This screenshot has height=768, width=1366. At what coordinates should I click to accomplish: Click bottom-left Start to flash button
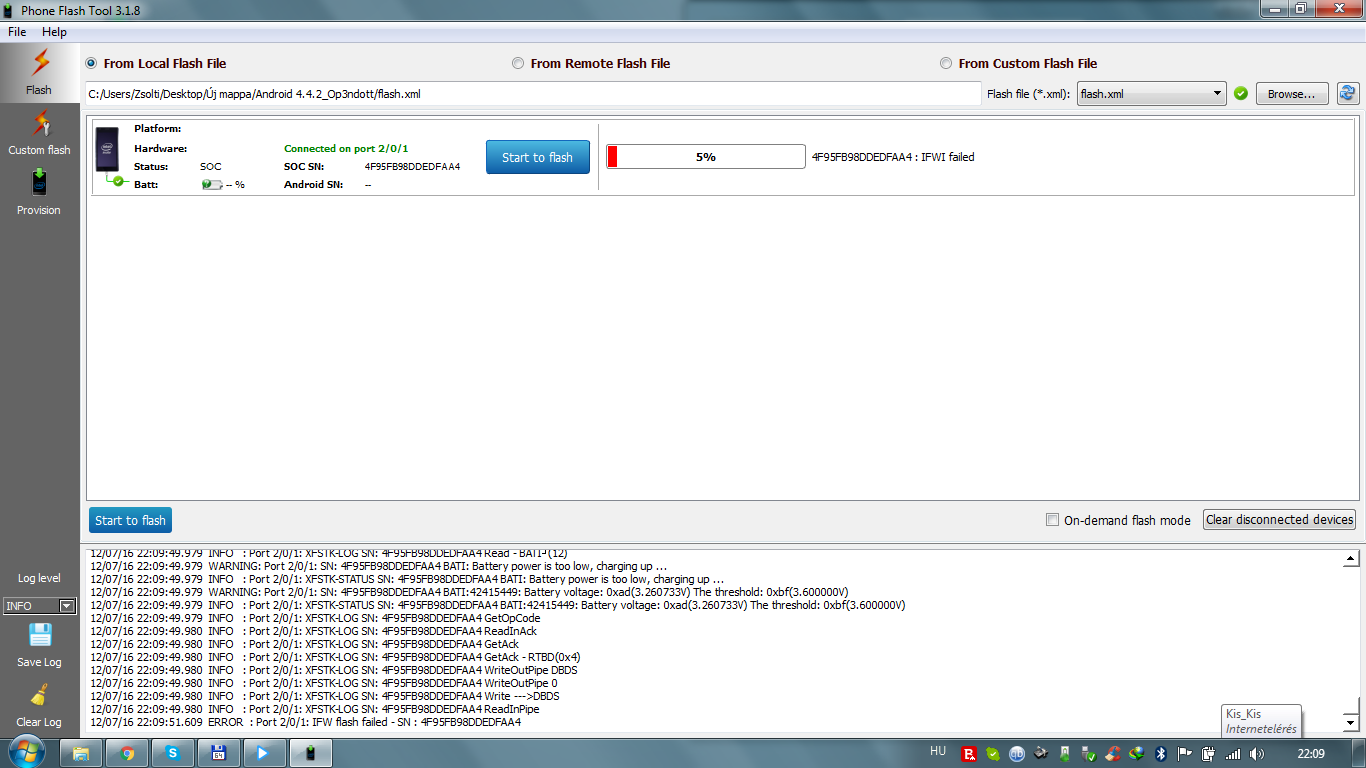130,520
